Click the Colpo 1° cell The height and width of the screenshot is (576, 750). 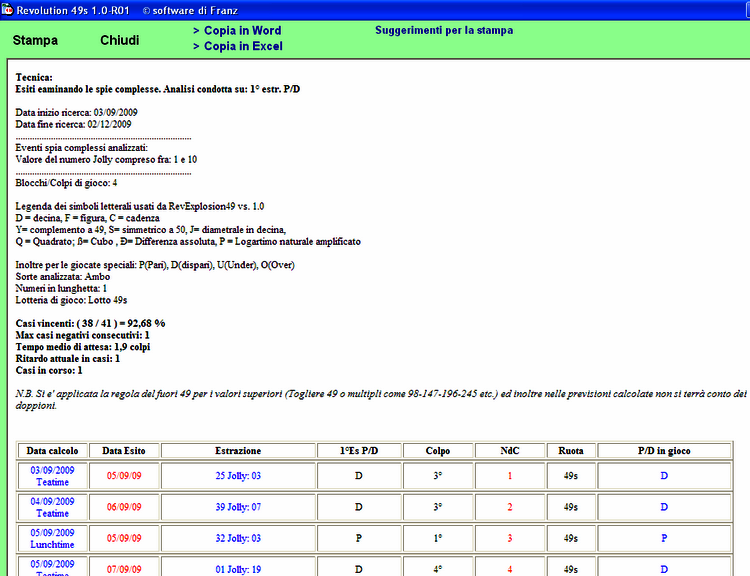point(438,538)
